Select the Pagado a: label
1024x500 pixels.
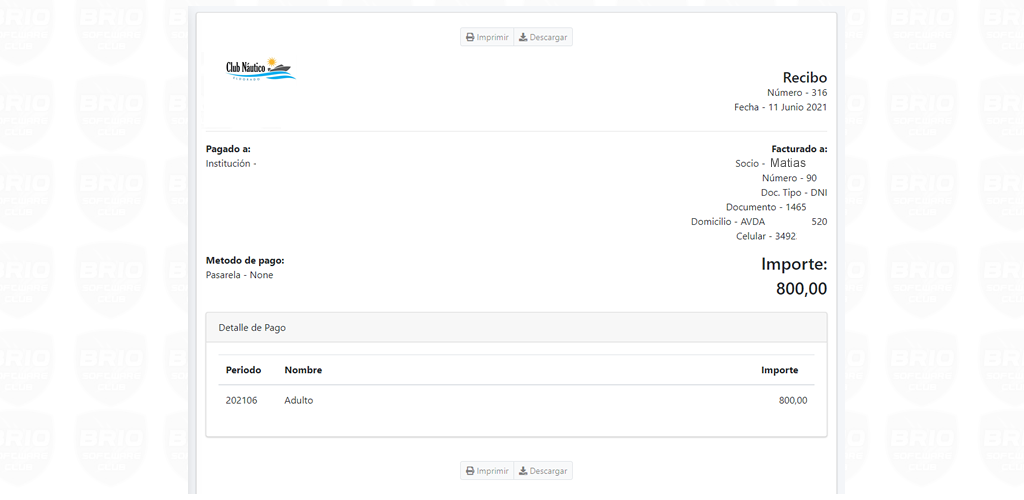point(228,149)
